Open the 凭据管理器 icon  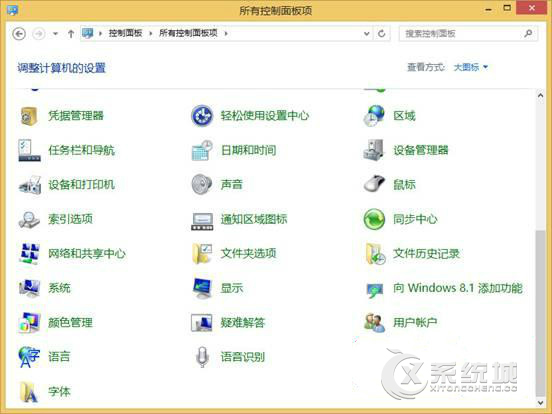(x=29, y=116)
